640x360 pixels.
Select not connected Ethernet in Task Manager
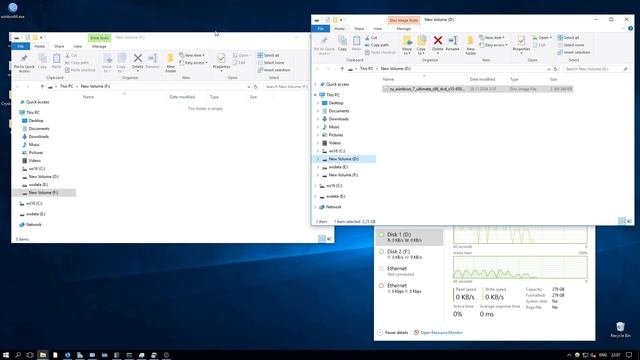pos(409,271)
